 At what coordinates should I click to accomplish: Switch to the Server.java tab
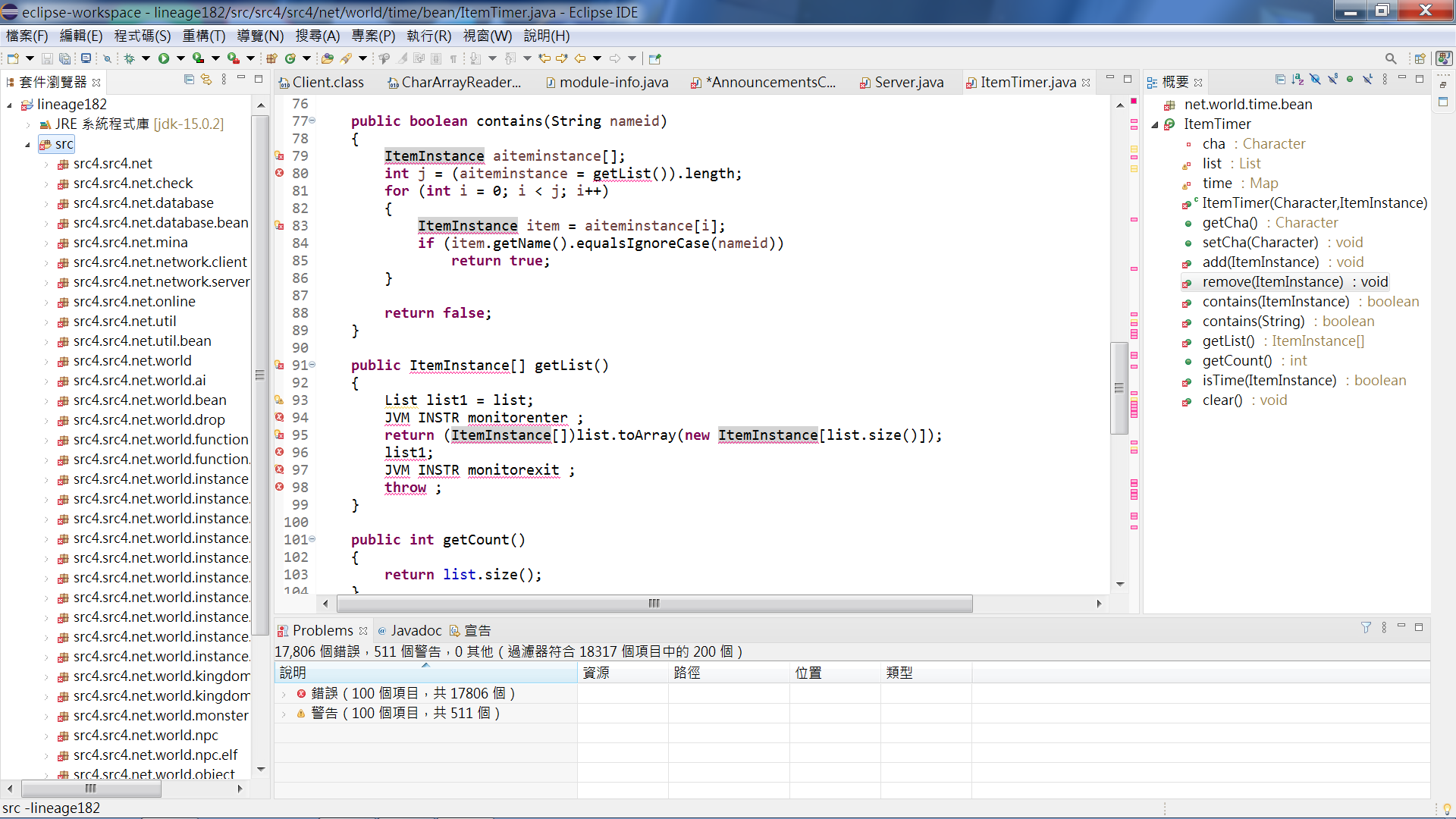click(901, 82)
